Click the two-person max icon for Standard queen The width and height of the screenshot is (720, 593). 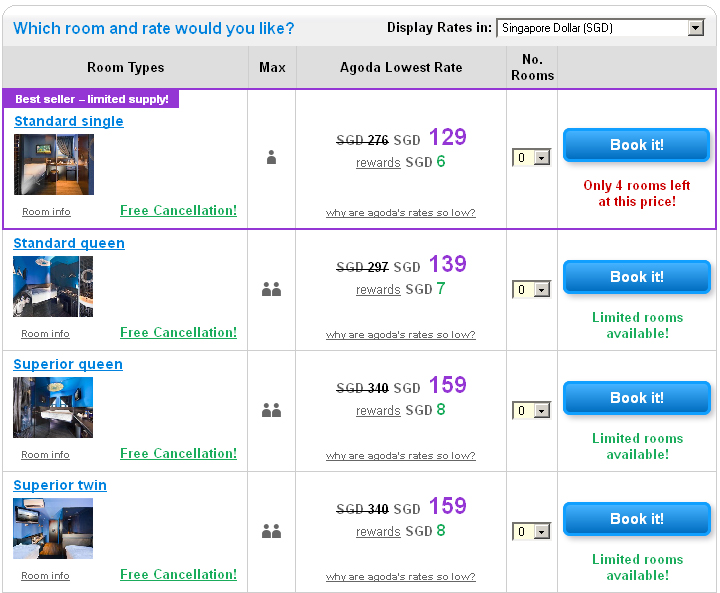[x=271, y=289]
